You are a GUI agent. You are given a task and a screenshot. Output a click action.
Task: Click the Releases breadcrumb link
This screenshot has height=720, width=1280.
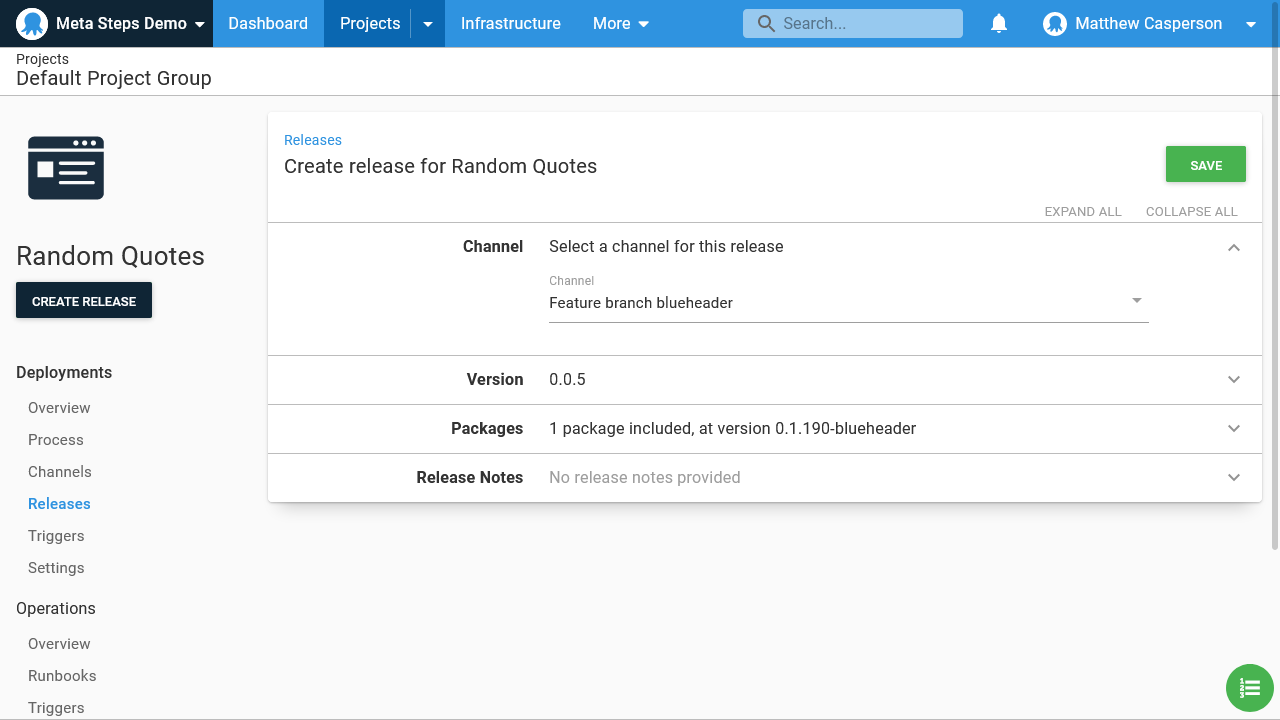[313, 140]
